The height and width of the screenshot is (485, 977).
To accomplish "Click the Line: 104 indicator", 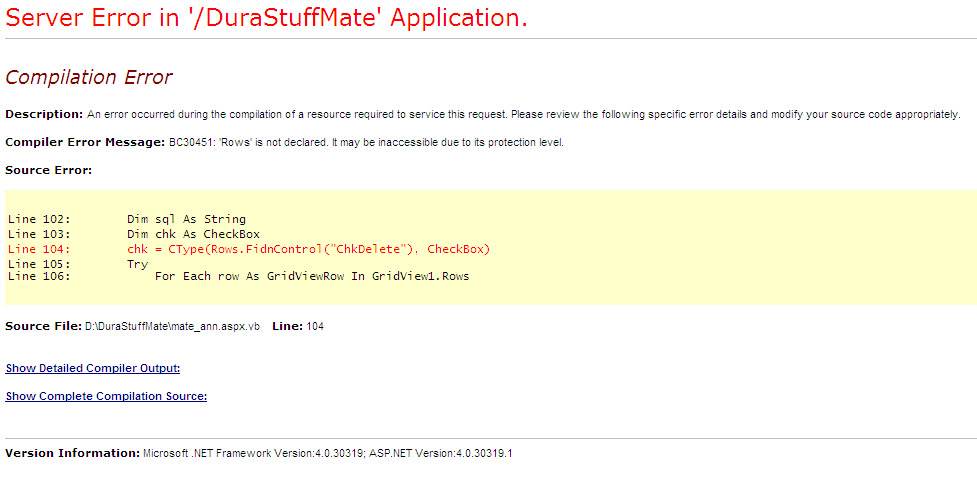I will pyautogui.click(x=298, y=326).
